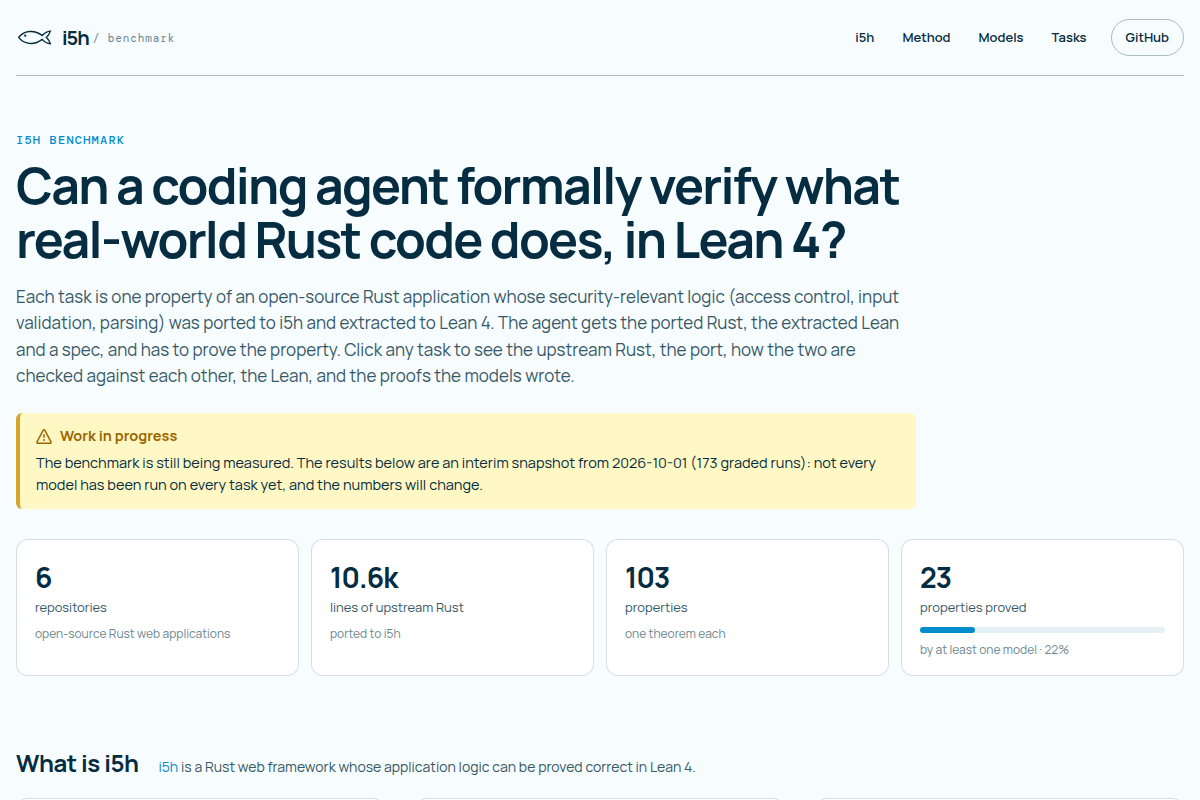Click the 'Work in progress' notice title
The height and width of the screenshot is (800, 1200).
(118, 436)
